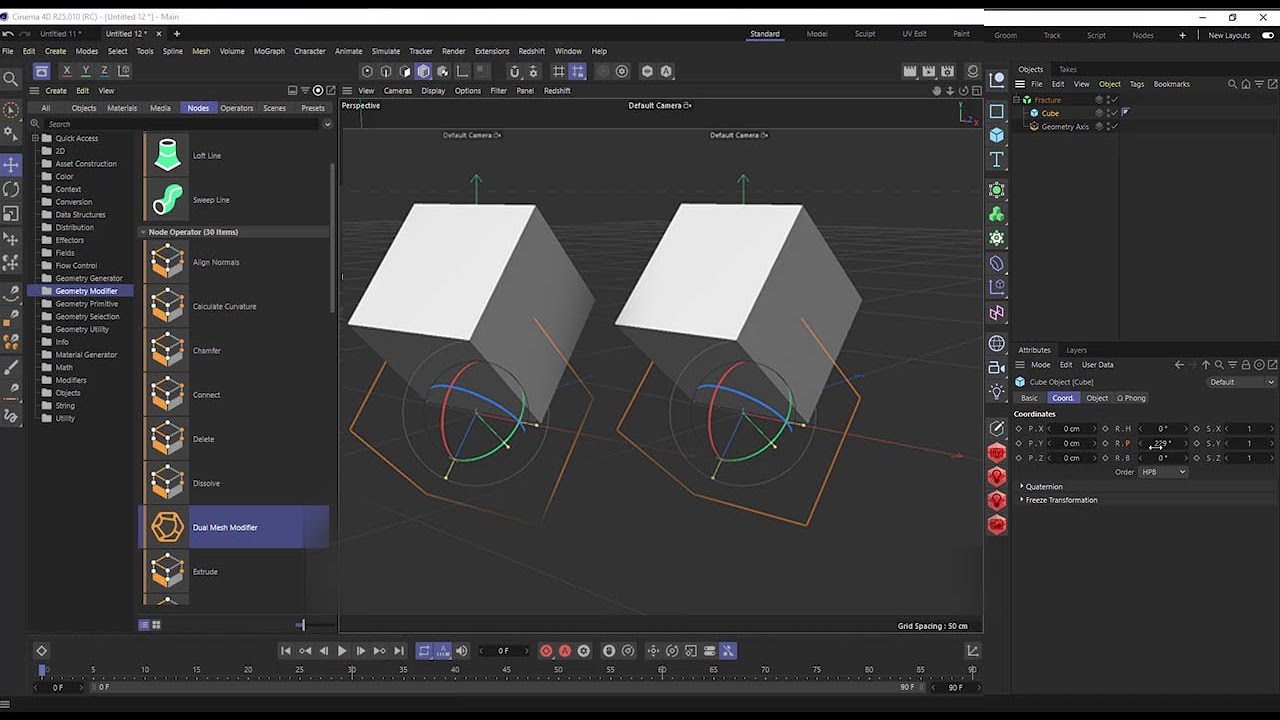This screenshot has height=720, width=1280.
Task: Expand the Quick Access folder
Action: (x=35, y=138)
